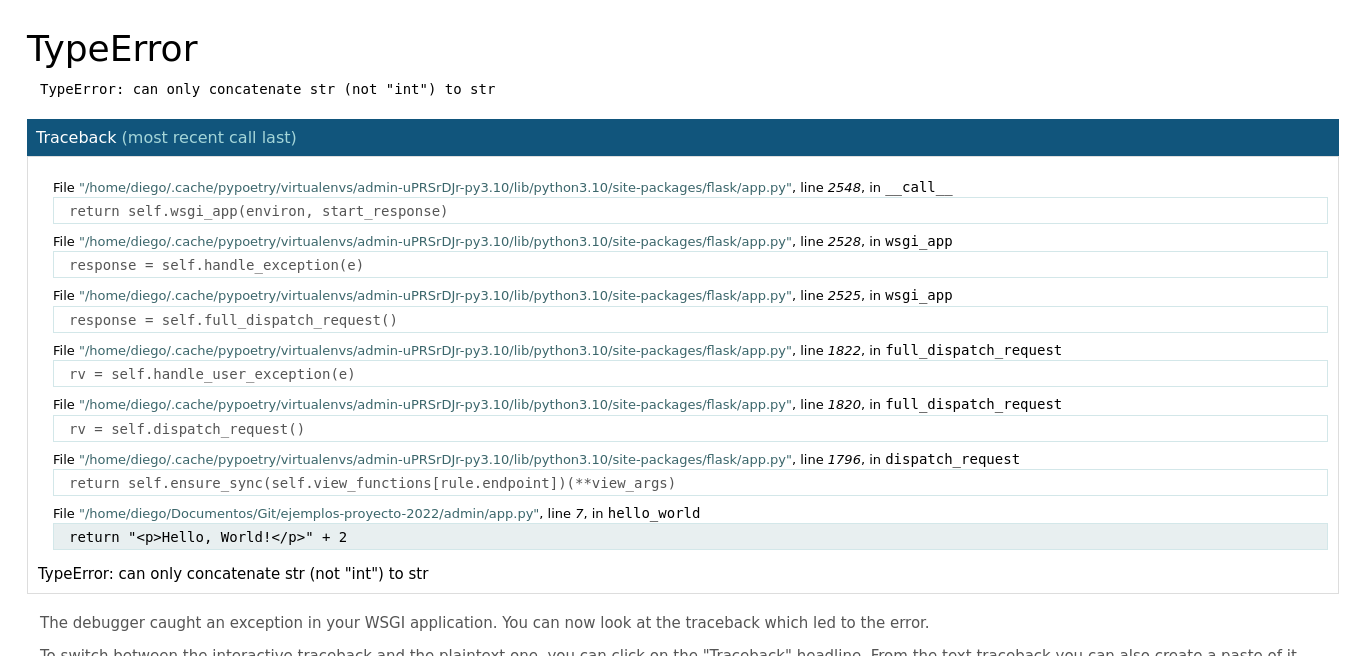
Task: Click the debugger caught exception explanation text
Action: [x=484, y=622]
